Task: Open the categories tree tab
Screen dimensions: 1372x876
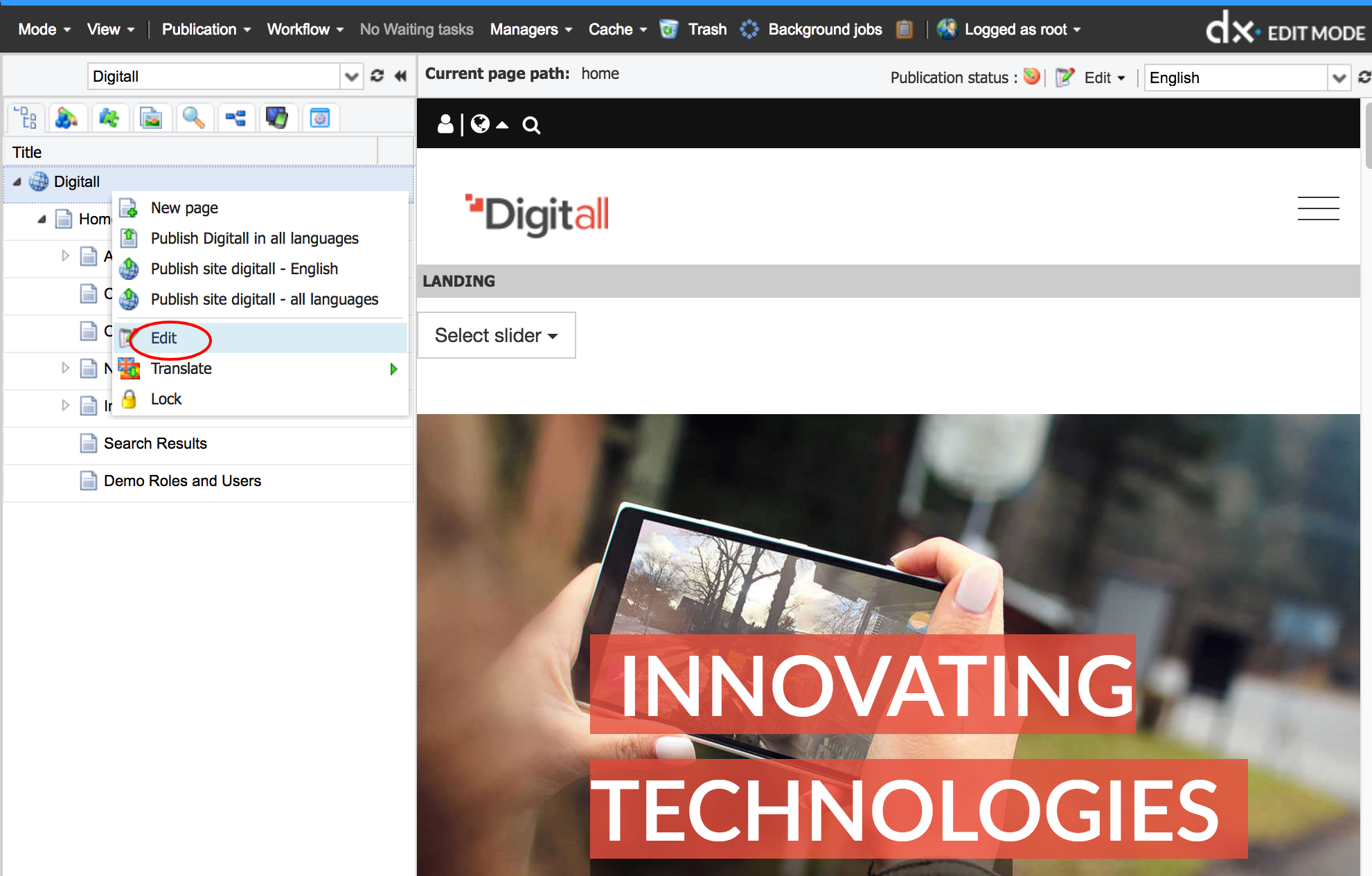Action: [235, 118]
